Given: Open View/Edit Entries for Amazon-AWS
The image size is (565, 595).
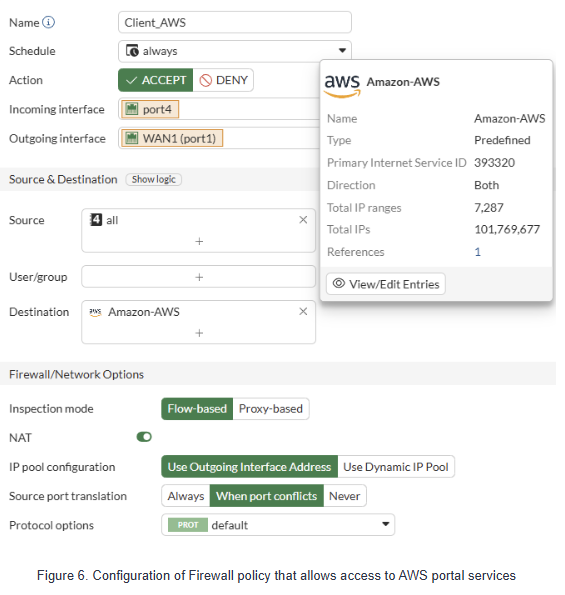Looking at the screenshot, I should coord(386,284).
